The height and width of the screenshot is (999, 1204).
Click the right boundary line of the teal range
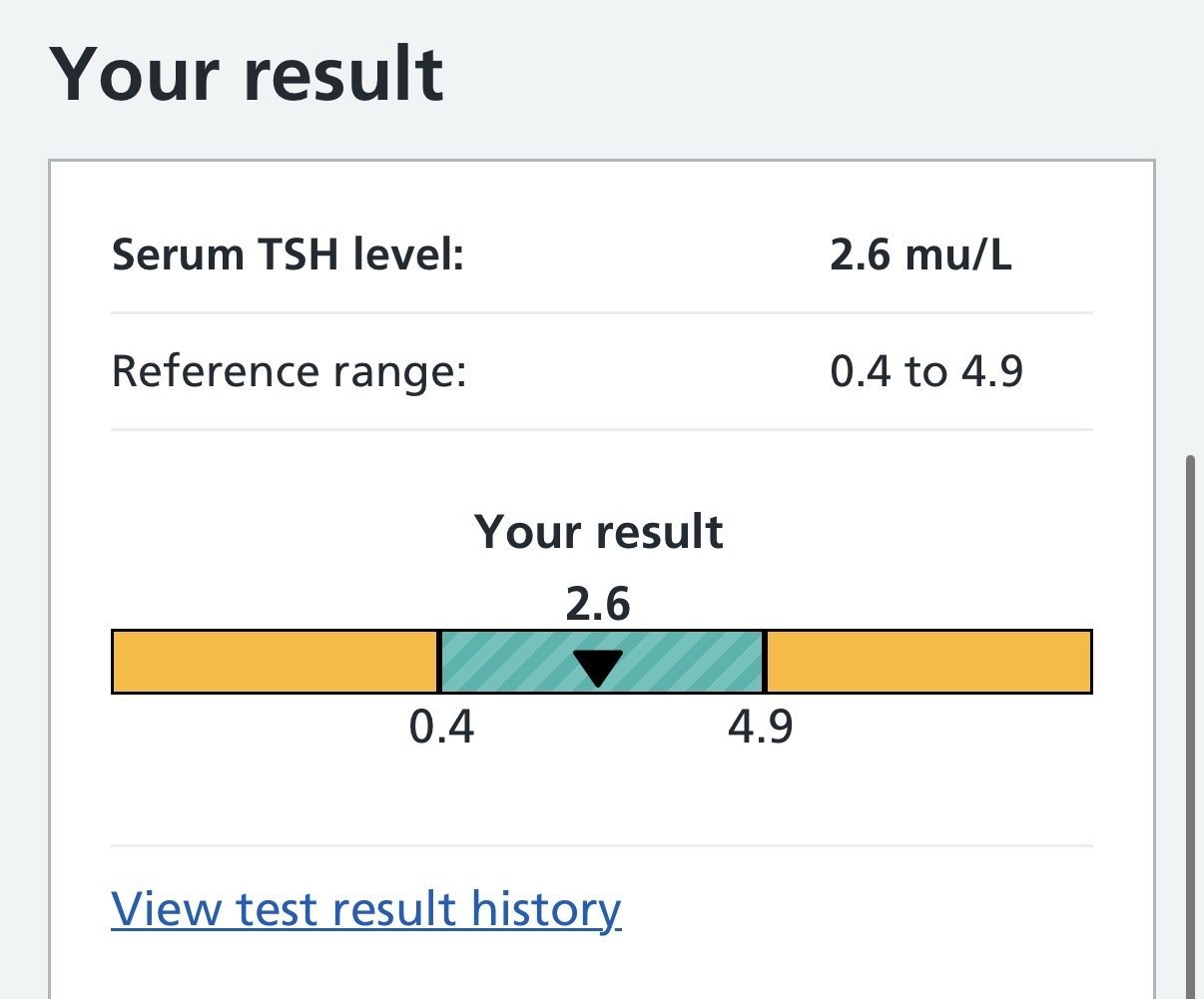pos(764,662)
